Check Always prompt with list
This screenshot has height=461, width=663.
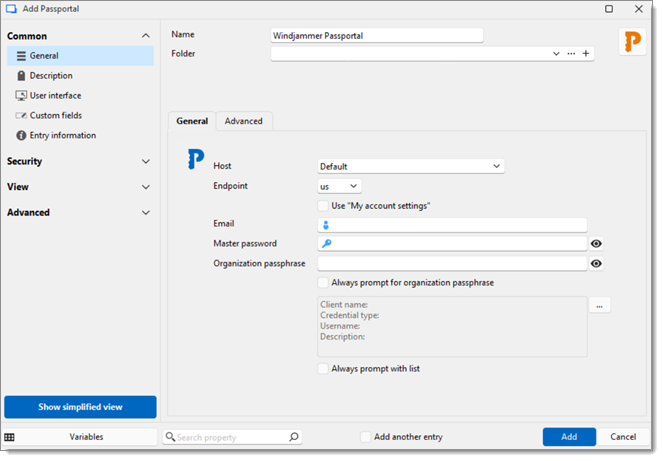323,369
